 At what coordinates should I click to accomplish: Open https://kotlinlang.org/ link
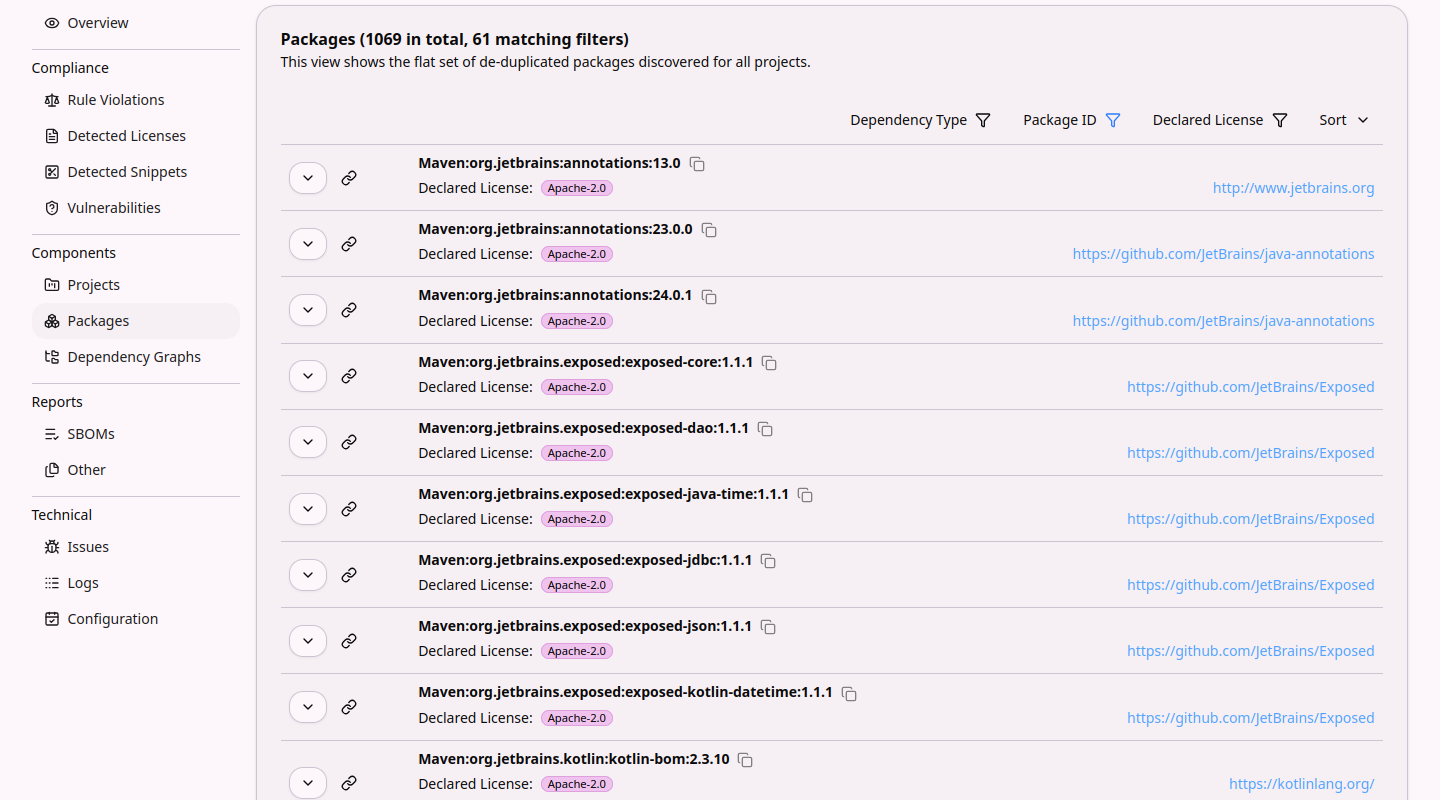click(x=1301, y=784)
